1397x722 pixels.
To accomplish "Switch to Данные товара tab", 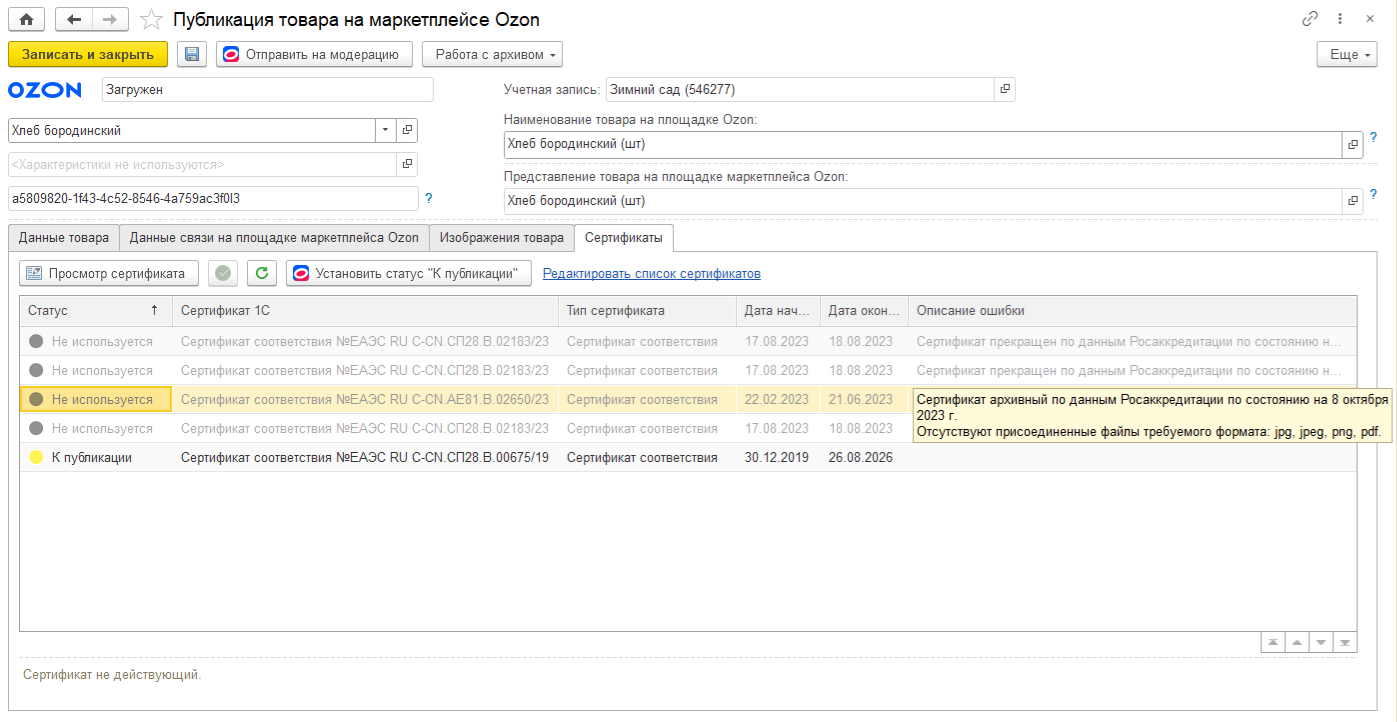I will click(x=64, y=238).
